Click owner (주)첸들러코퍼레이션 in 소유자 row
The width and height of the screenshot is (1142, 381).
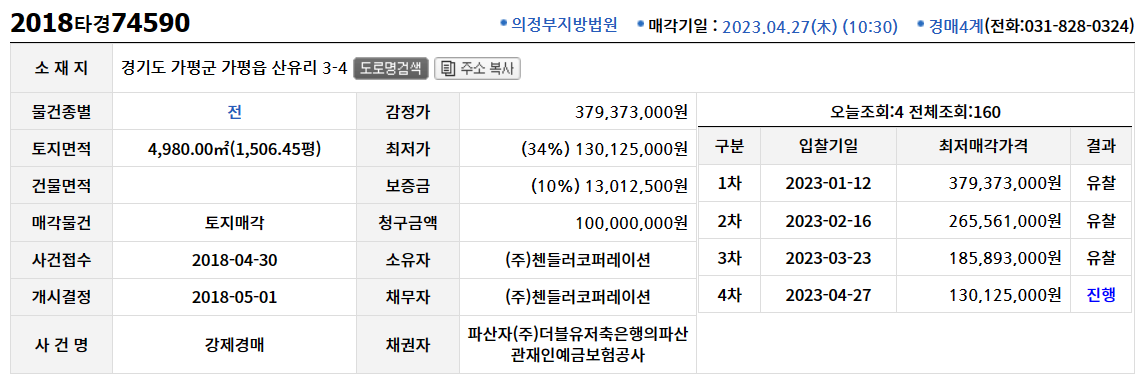(578, 259)
